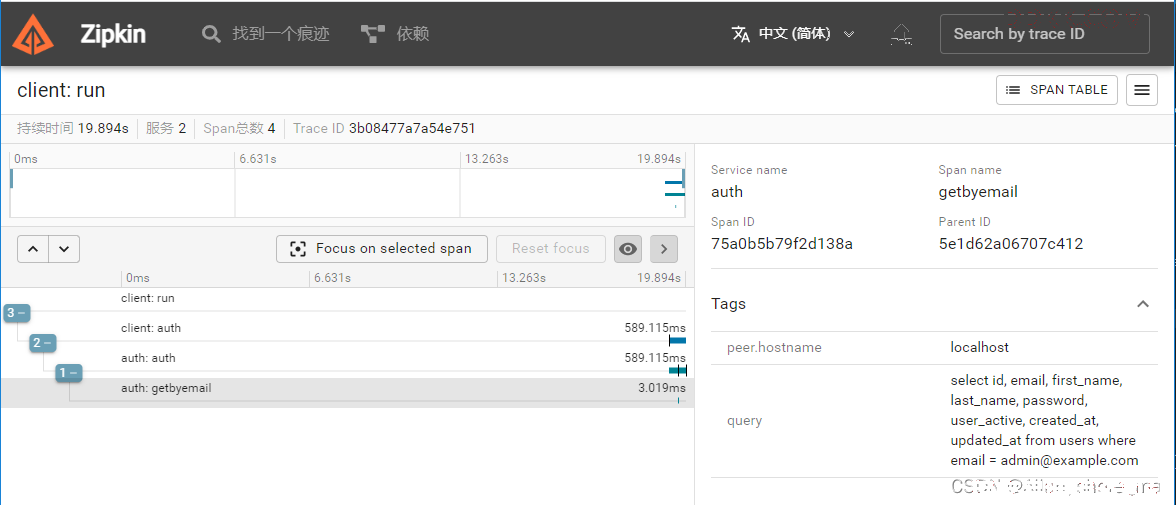
Task: Click the Tags section heading
Action: click(728, 304)
